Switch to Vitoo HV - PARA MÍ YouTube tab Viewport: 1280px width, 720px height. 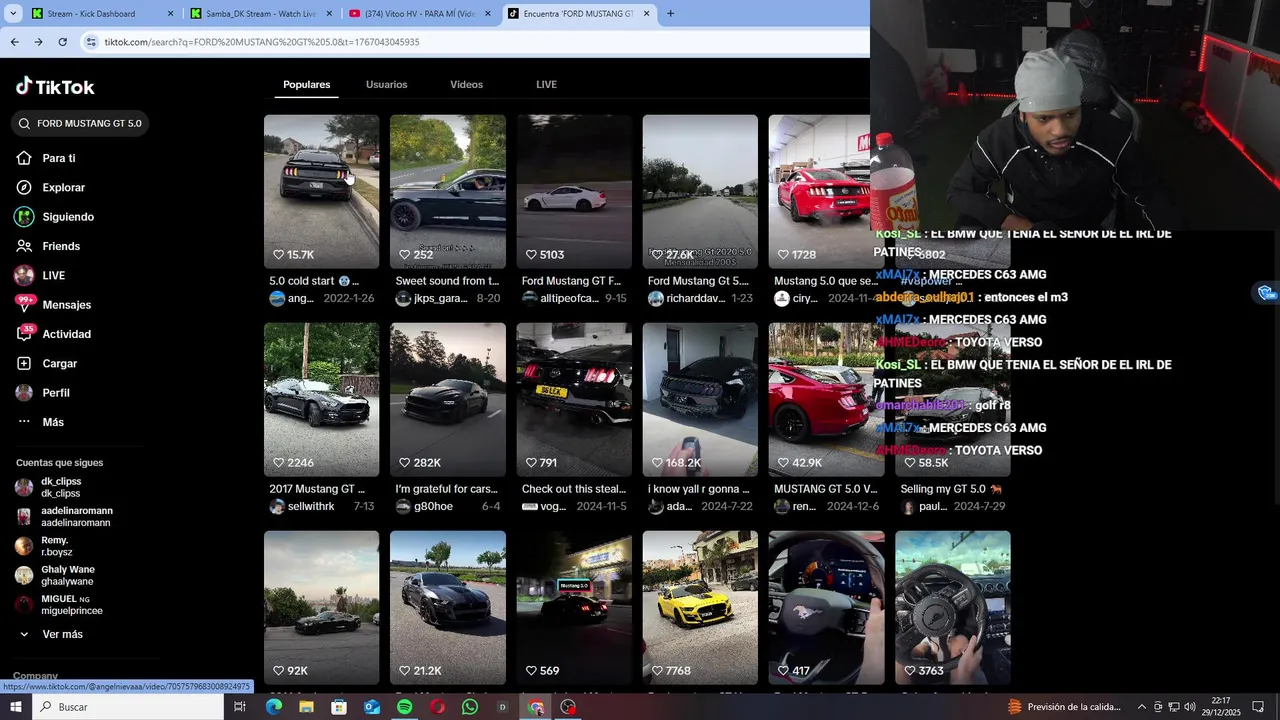[x=420, y=14]
